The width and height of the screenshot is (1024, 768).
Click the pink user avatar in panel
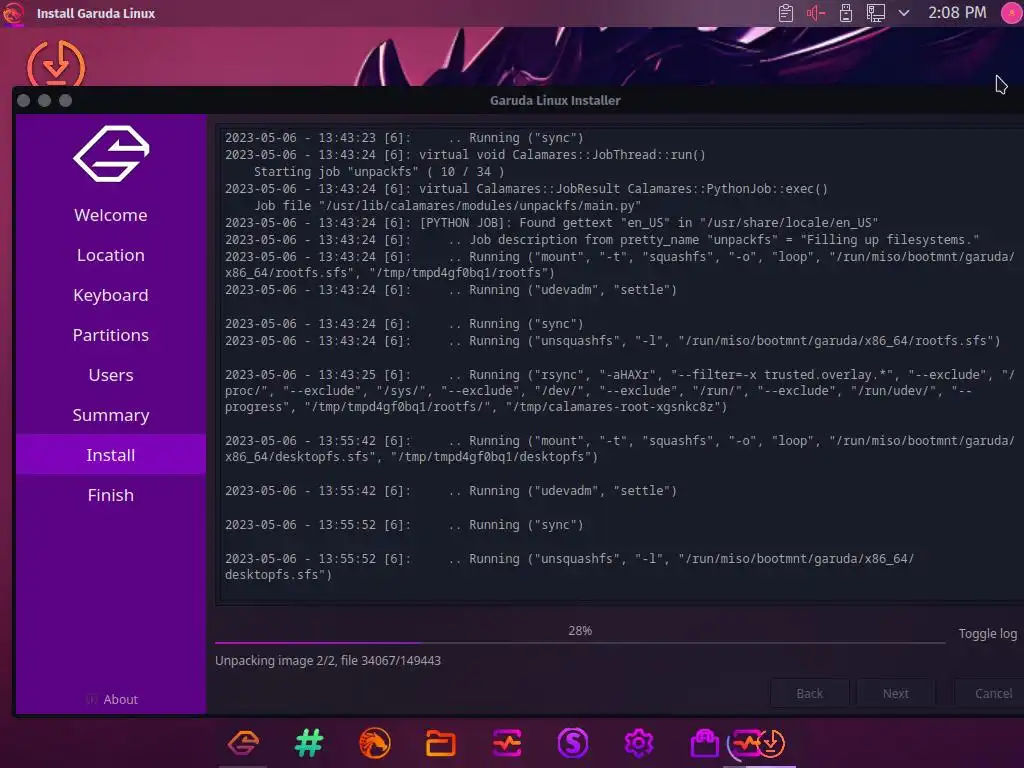pyautogui.click(x=1012, y=13)
